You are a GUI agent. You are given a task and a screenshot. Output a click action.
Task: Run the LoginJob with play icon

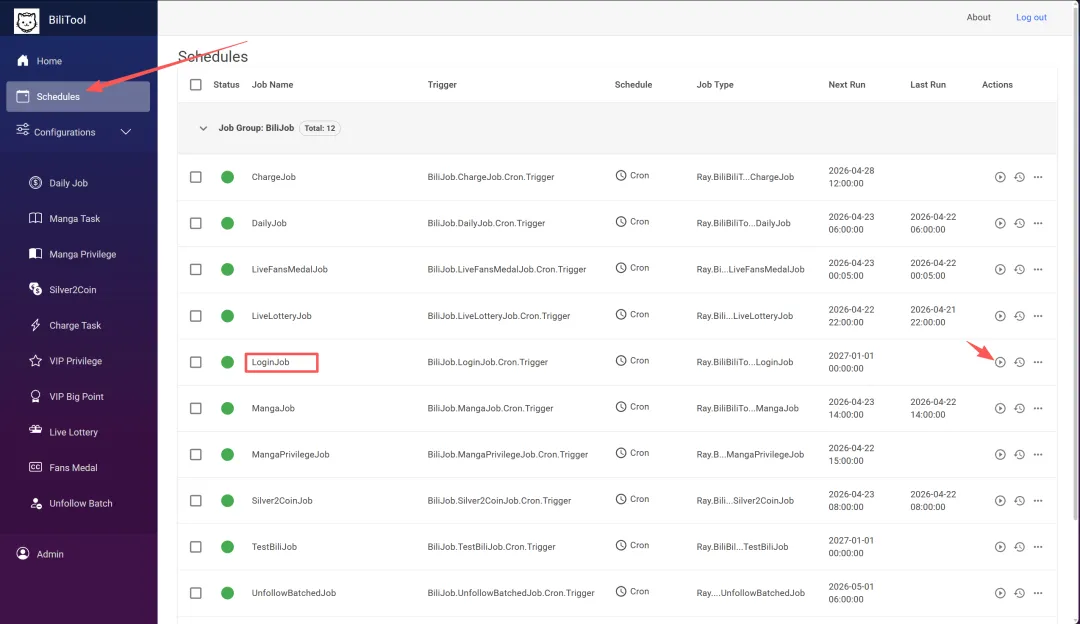[1000, 362]
